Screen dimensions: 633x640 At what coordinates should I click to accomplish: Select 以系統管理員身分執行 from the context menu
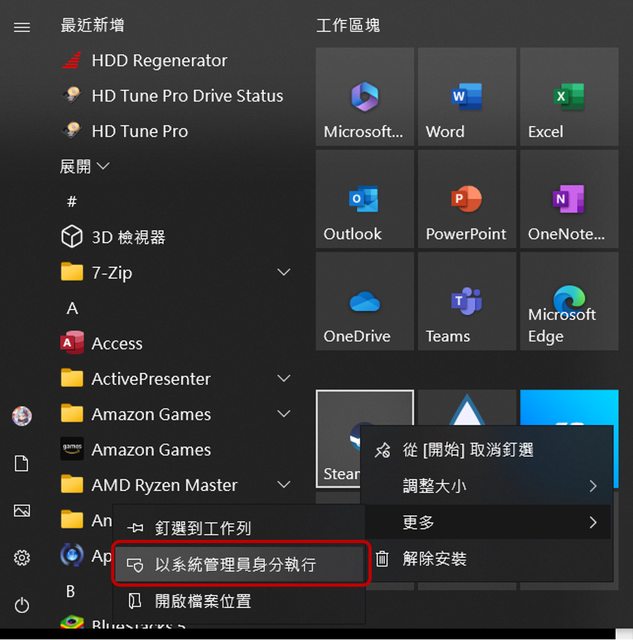coord(236,565)
